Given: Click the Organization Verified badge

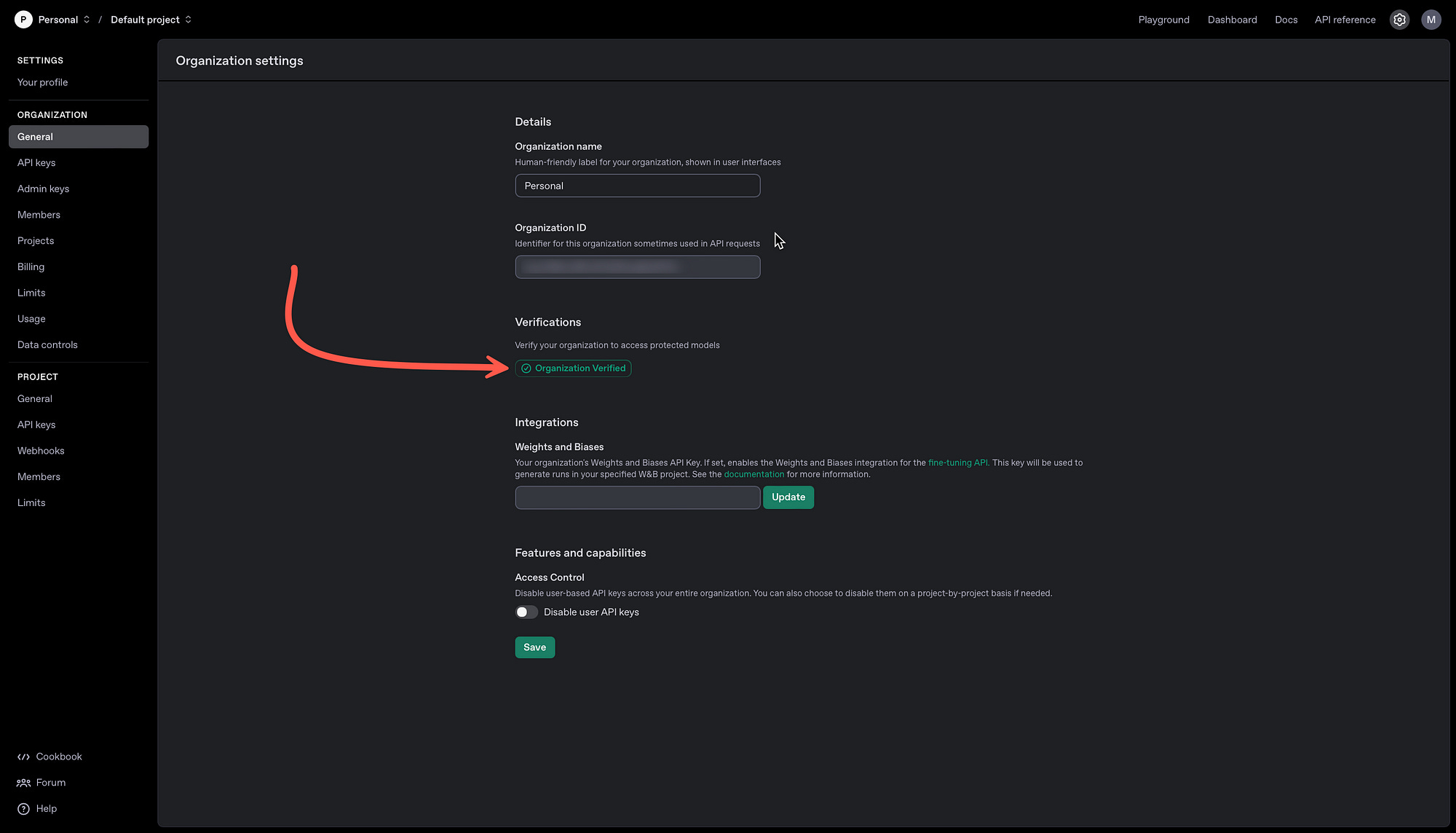Looking at the screenshot, I should click(573, 368).
